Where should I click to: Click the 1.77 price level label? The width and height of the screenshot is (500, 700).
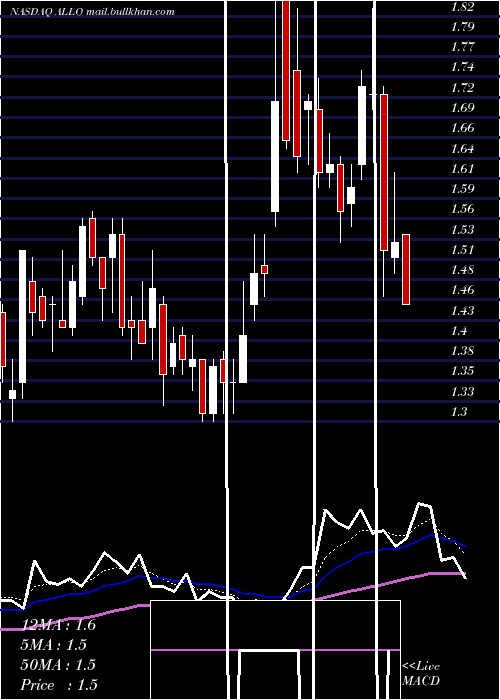pyautogui.click(x=462, y=47)
